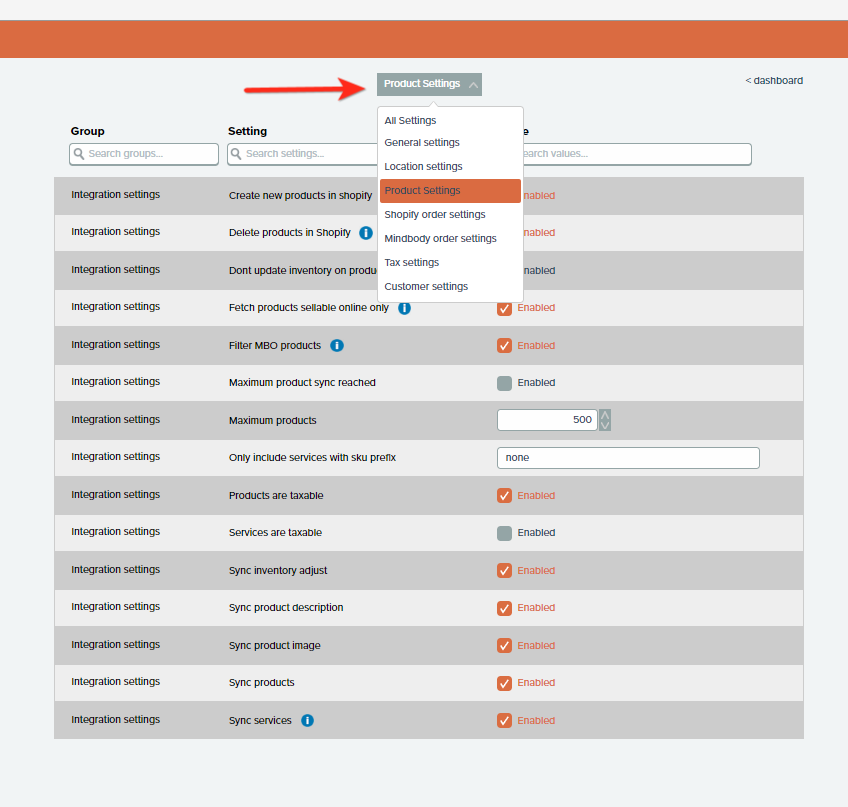Uncheck the Sync product image checkbox

(504, 646)
